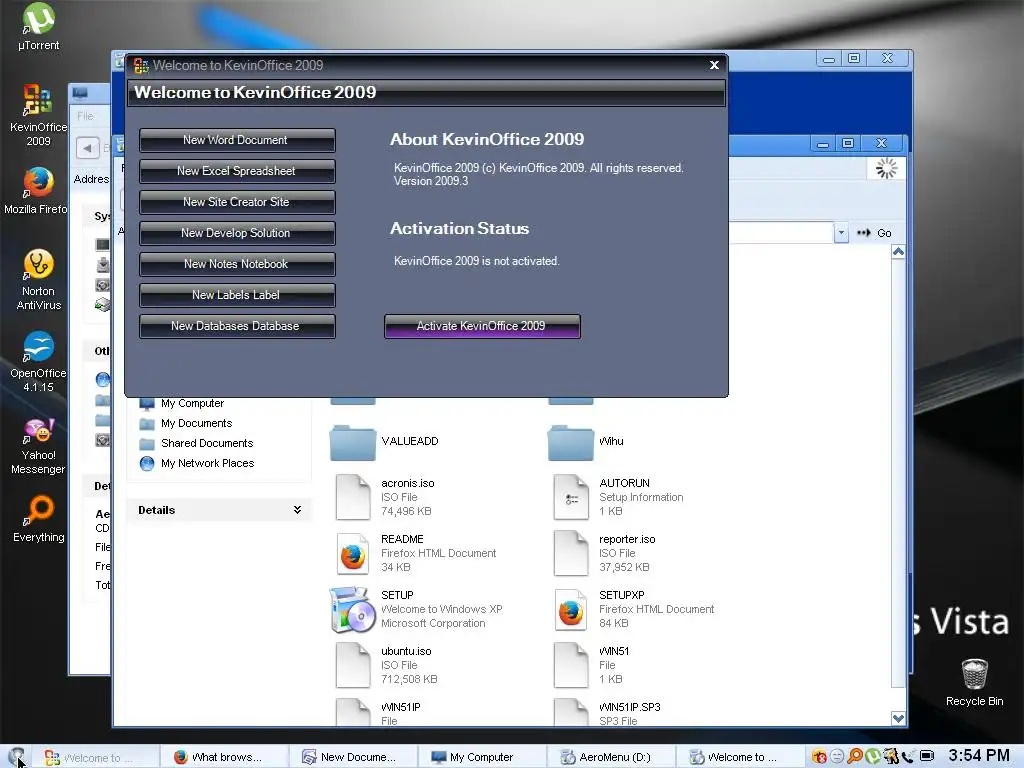Maximize the front Explorer window
Image resolution: width=1024 pixels, height=768 pixels.
[848, 143]
